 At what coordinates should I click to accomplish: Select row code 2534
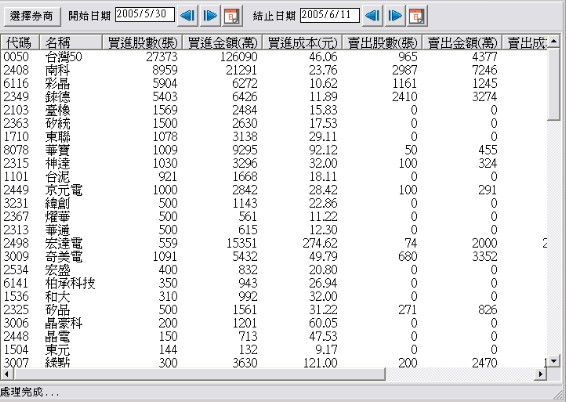pos(16,270)
